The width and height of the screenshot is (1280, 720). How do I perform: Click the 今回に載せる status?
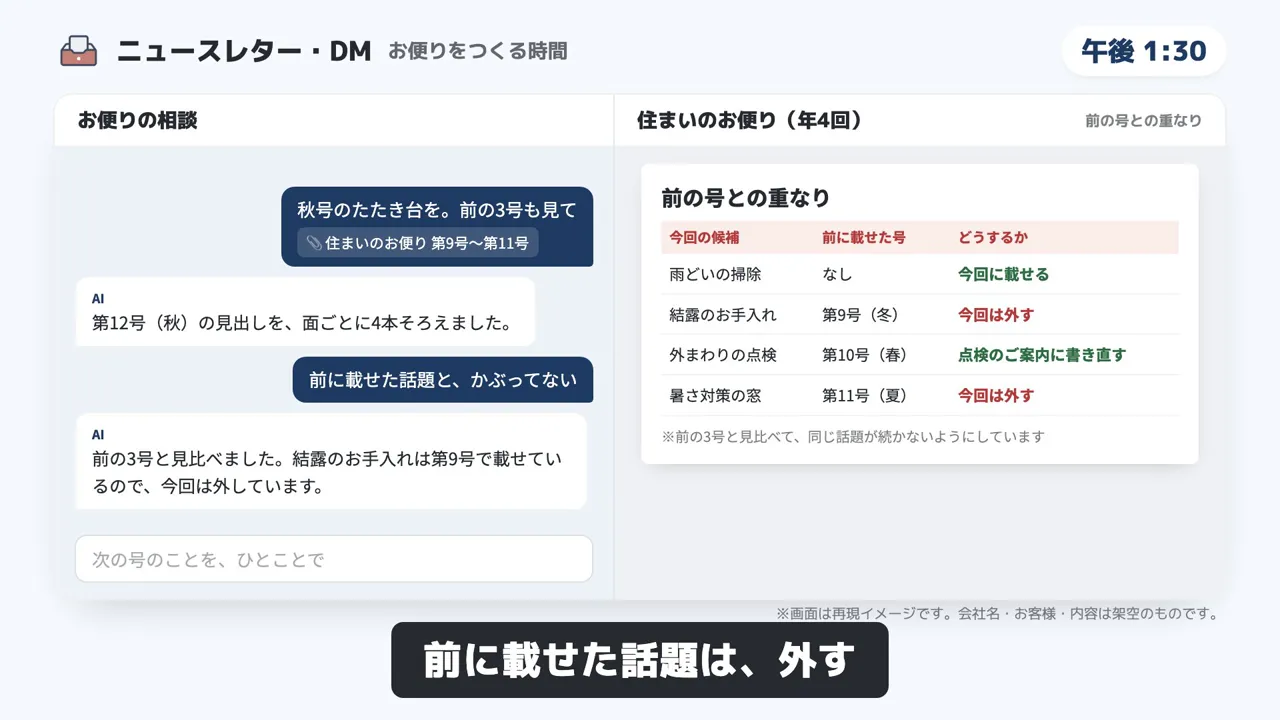[1004, 274]
